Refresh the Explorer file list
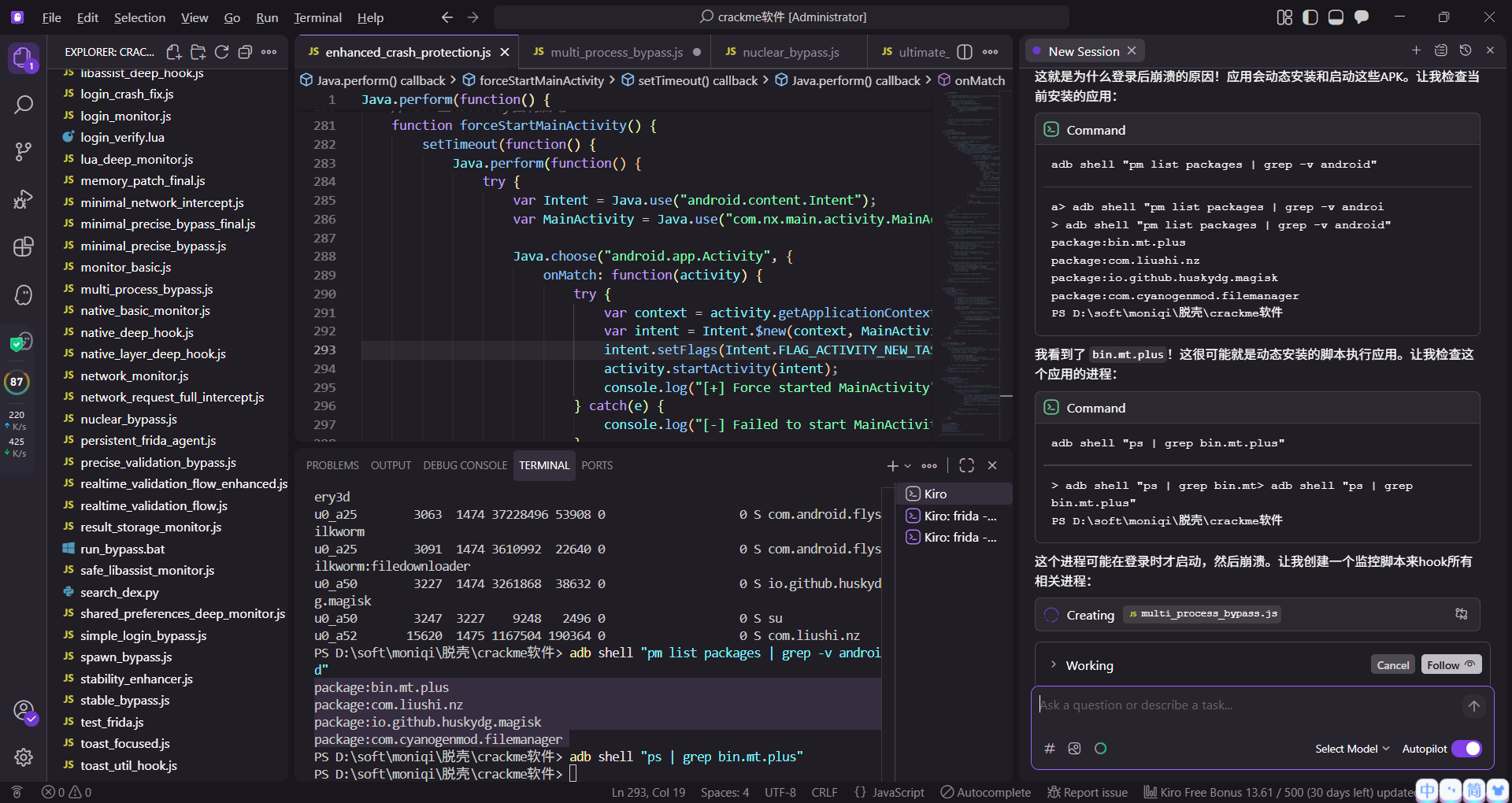Screen dimensions: 1512x803 tap(221, 52)
